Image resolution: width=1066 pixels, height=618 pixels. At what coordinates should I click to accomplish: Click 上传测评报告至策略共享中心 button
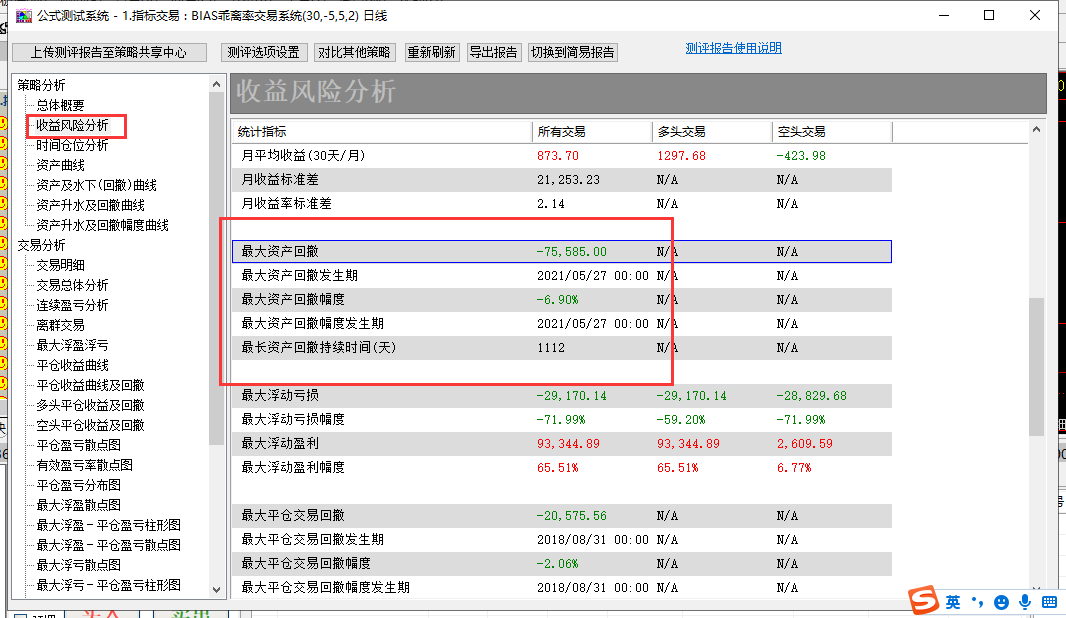pos(109,52)
